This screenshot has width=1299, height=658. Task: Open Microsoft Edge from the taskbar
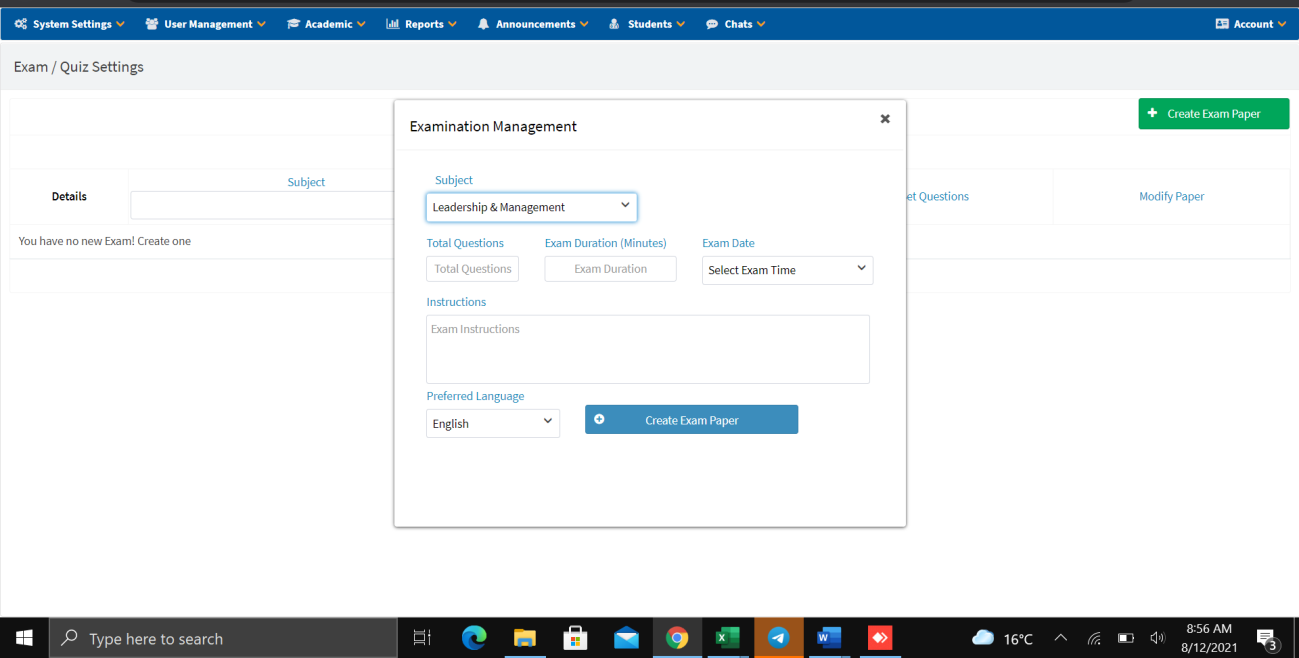(x=474, y=638)
